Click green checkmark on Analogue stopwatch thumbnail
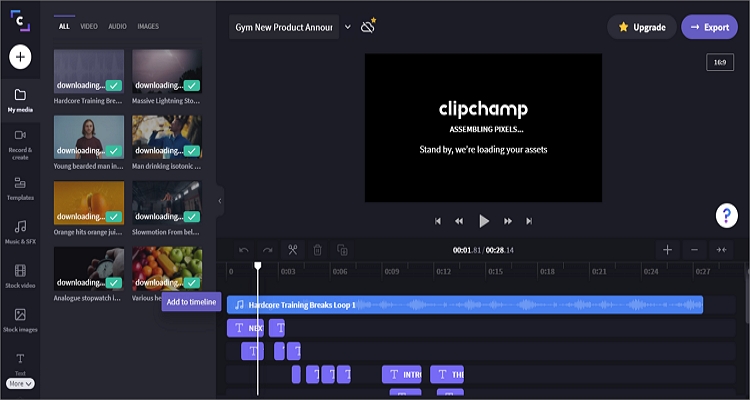750x400 pixels. tap(113, 283)
